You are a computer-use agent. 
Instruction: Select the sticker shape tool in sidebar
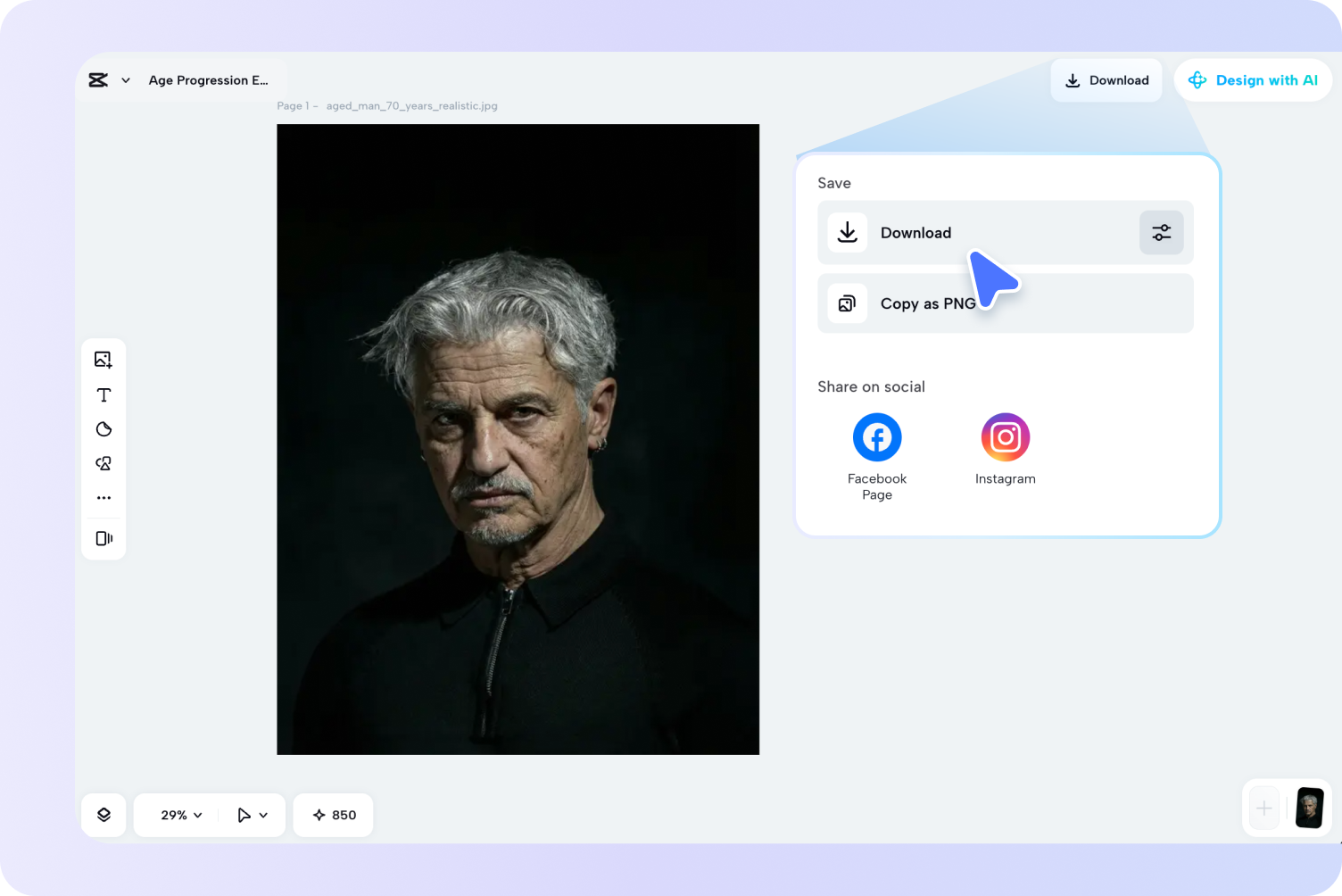[104, 429]
